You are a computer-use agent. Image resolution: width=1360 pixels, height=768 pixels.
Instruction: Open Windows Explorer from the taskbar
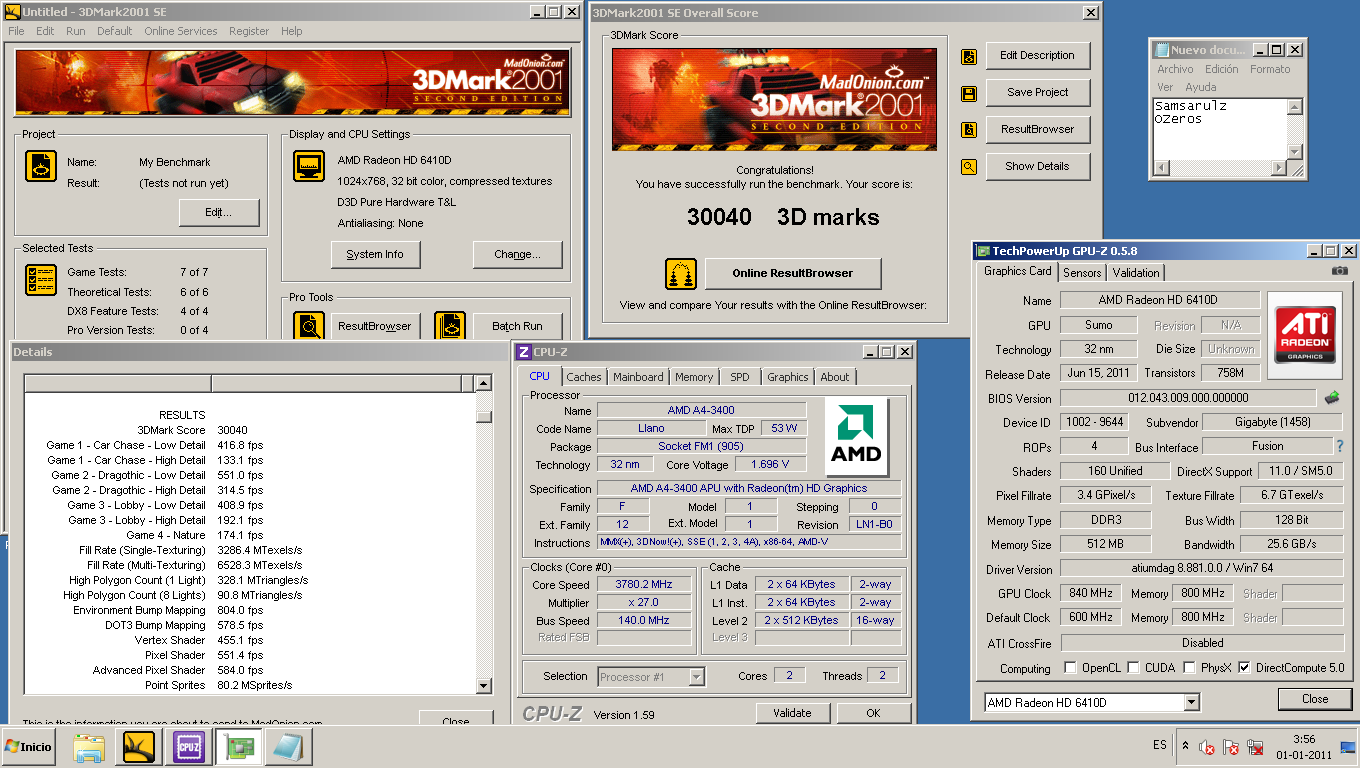click(x=89, y=747)
